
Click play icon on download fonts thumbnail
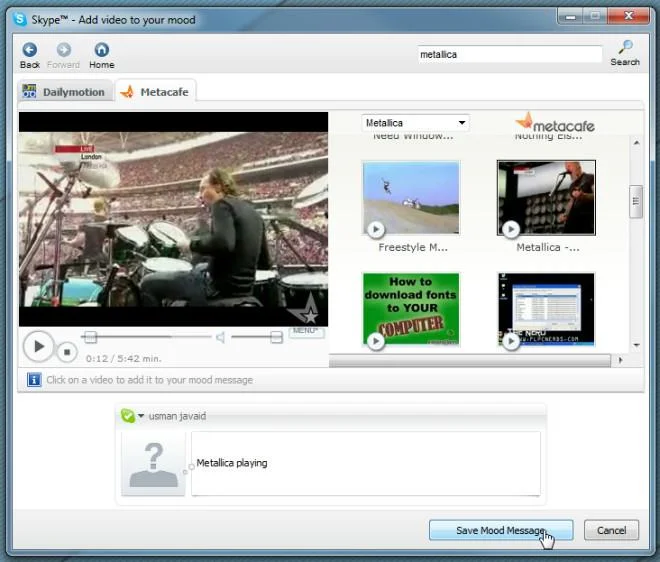(376, 341)
